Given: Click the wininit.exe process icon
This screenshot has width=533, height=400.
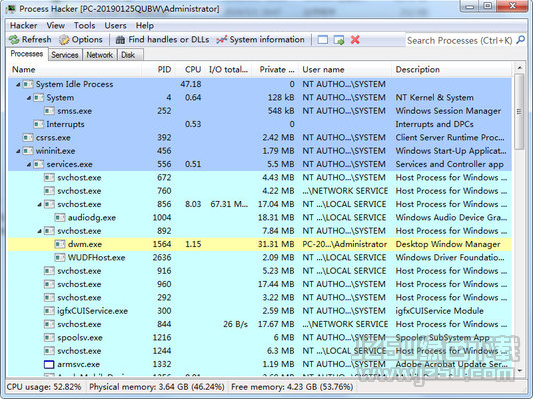Looking at the screenshot, I should click(x=28, y=151).
